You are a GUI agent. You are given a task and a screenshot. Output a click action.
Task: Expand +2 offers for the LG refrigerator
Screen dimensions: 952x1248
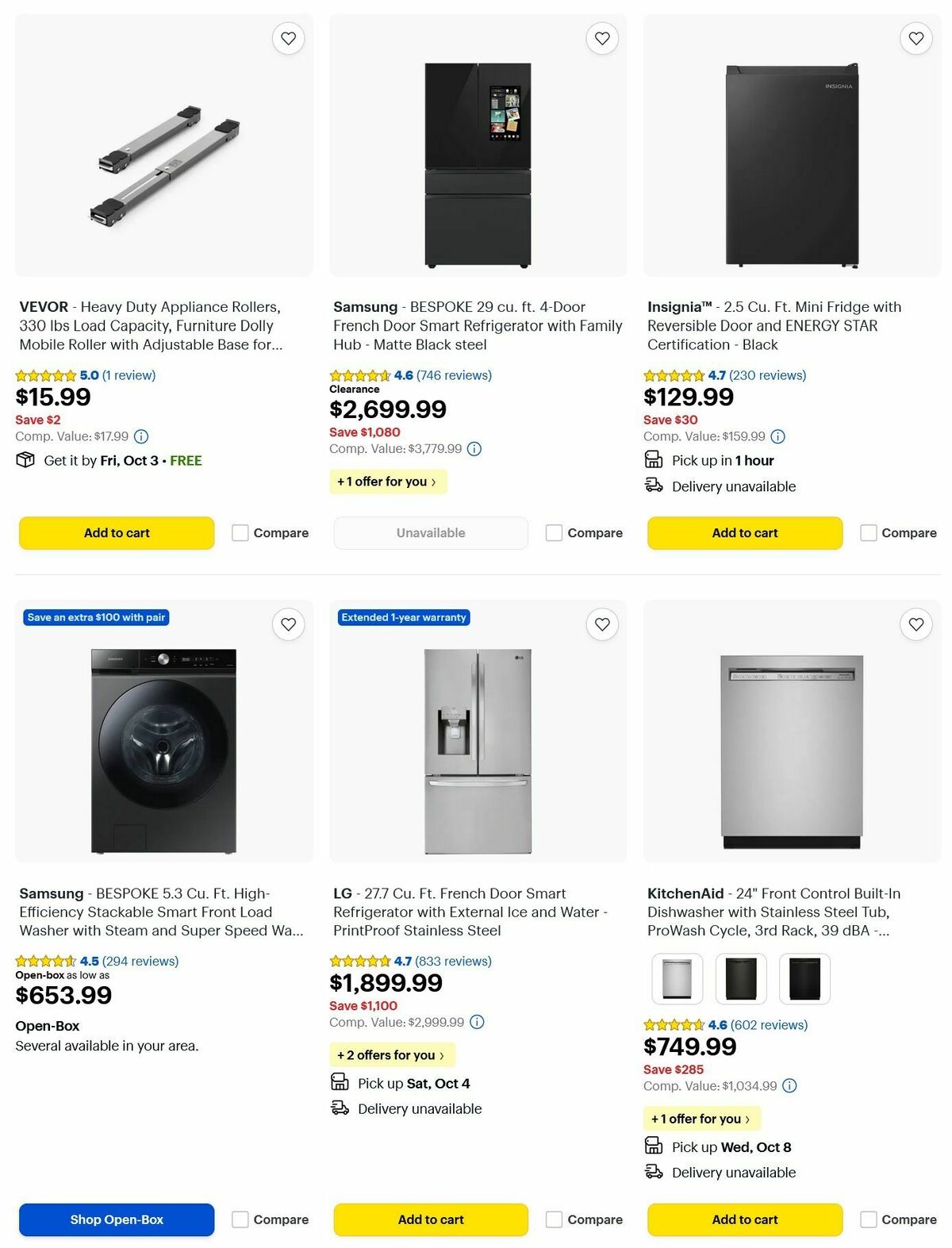coord(391,1054)
